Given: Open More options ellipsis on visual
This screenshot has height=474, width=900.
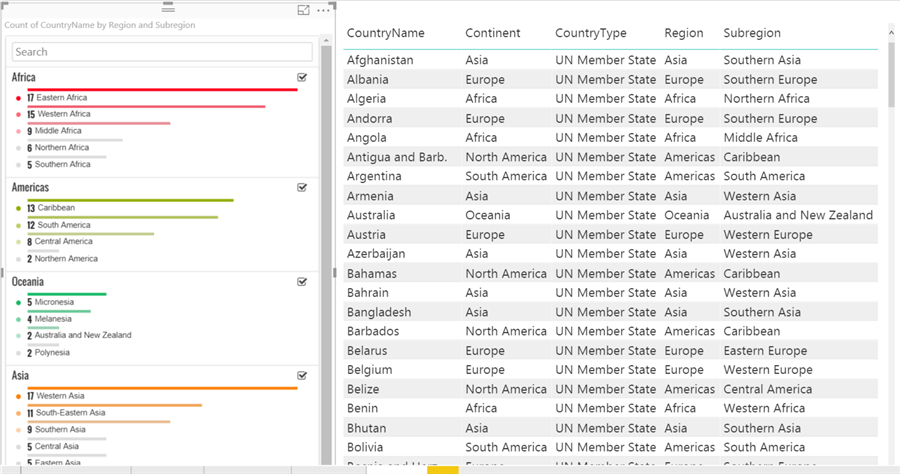Looking at the screenshot, I should pos(323,10).
